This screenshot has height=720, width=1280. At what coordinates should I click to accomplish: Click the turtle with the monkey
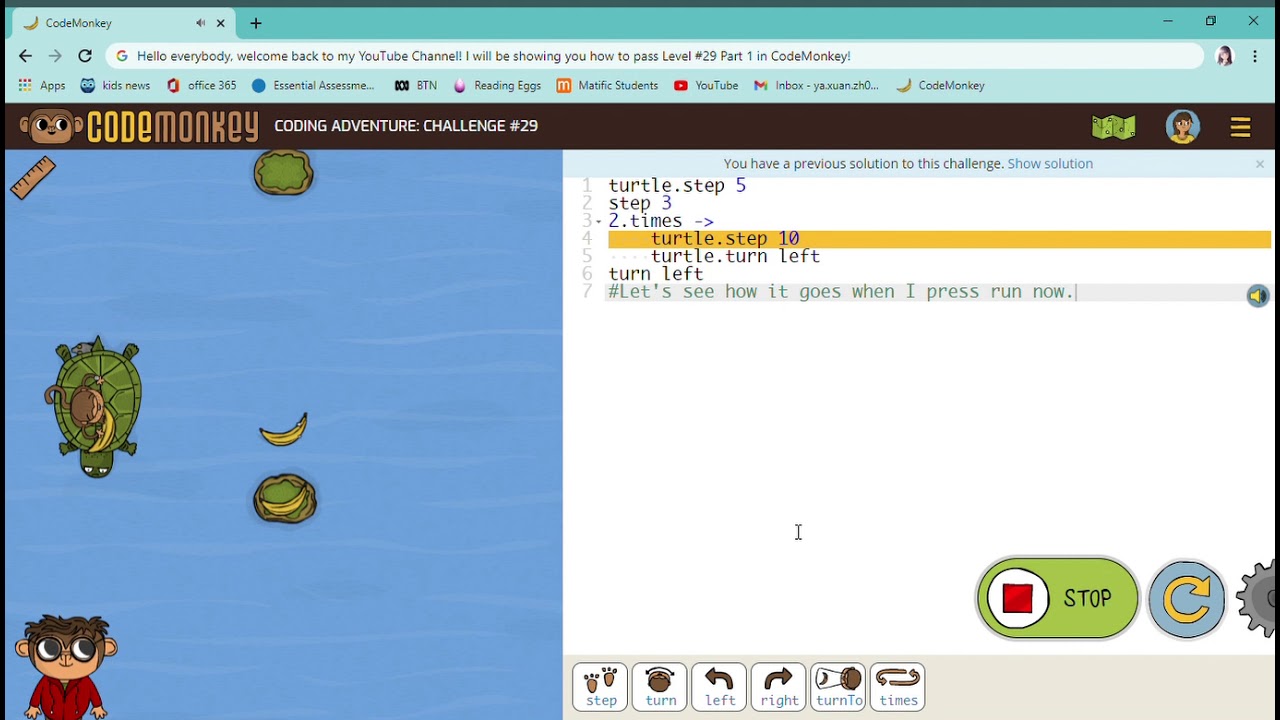(94, 407)
